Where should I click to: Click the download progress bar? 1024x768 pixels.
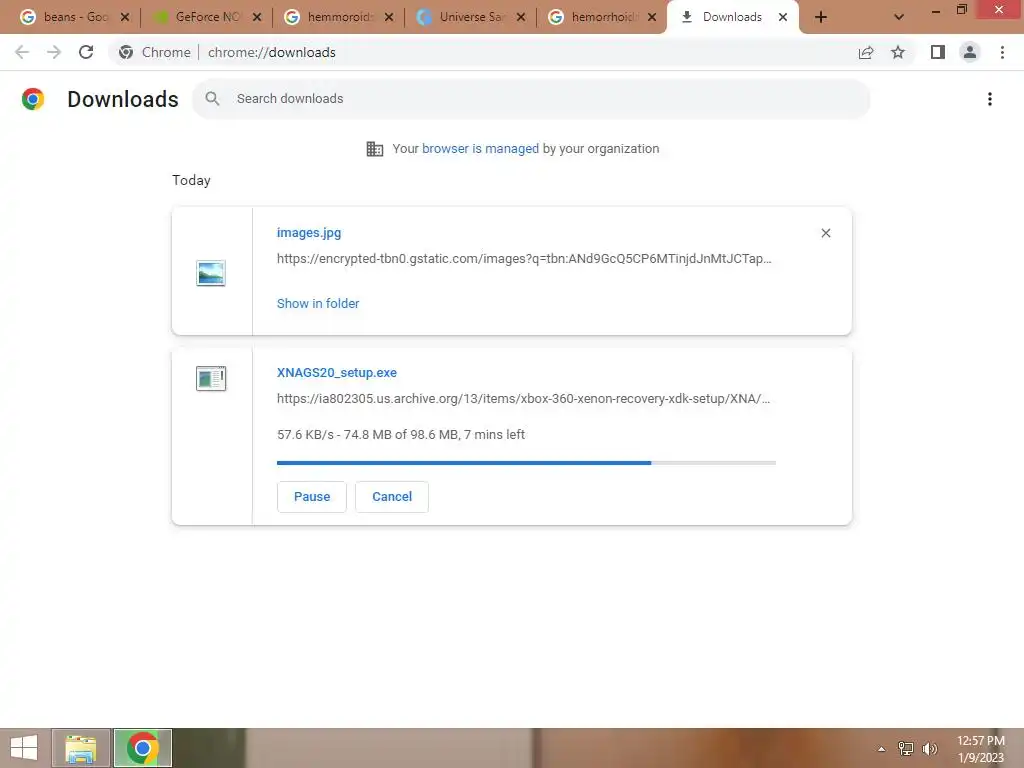526,463
